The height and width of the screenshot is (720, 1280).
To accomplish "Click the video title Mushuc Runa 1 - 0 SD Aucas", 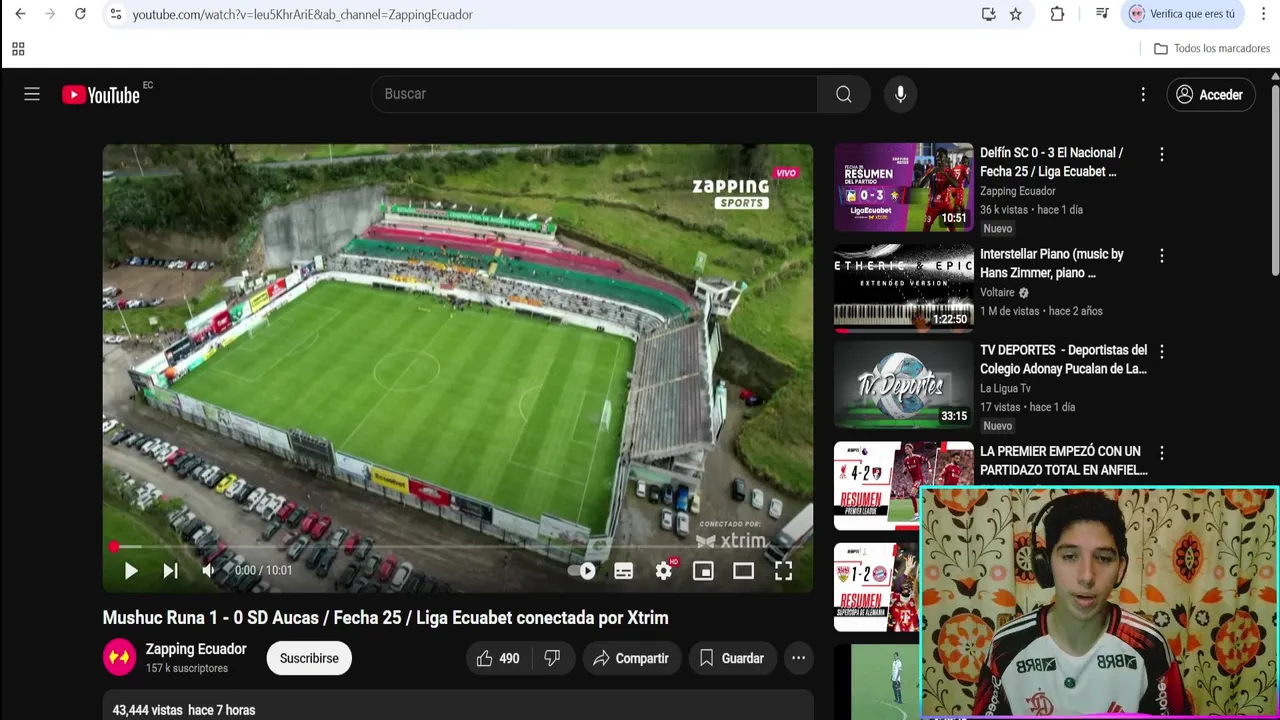I will [x=385, y=618].
